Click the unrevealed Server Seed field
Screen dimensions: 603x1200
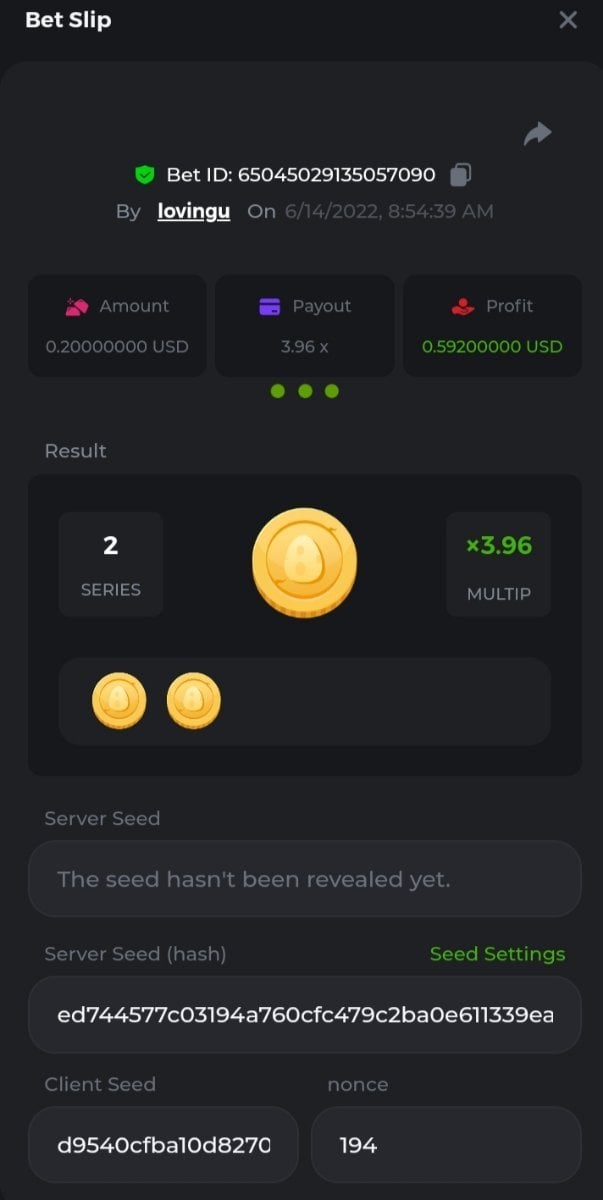coord(304,879)
